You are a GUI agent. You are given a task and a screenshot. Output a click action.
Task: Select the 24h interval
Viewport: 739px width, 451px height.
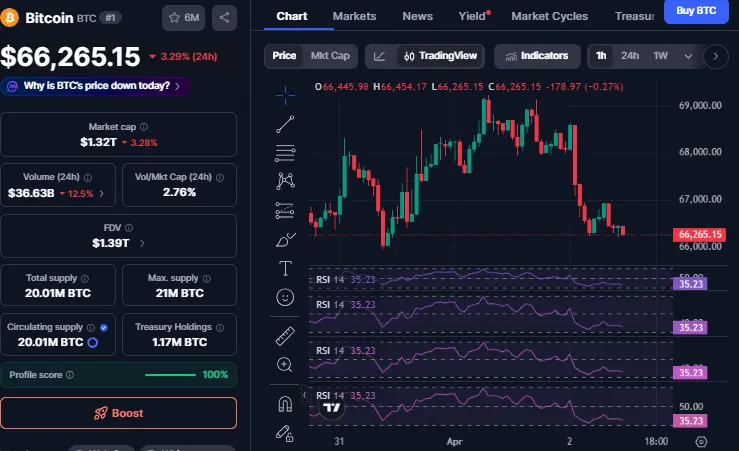pyautogui.click(x=630, y=56)
